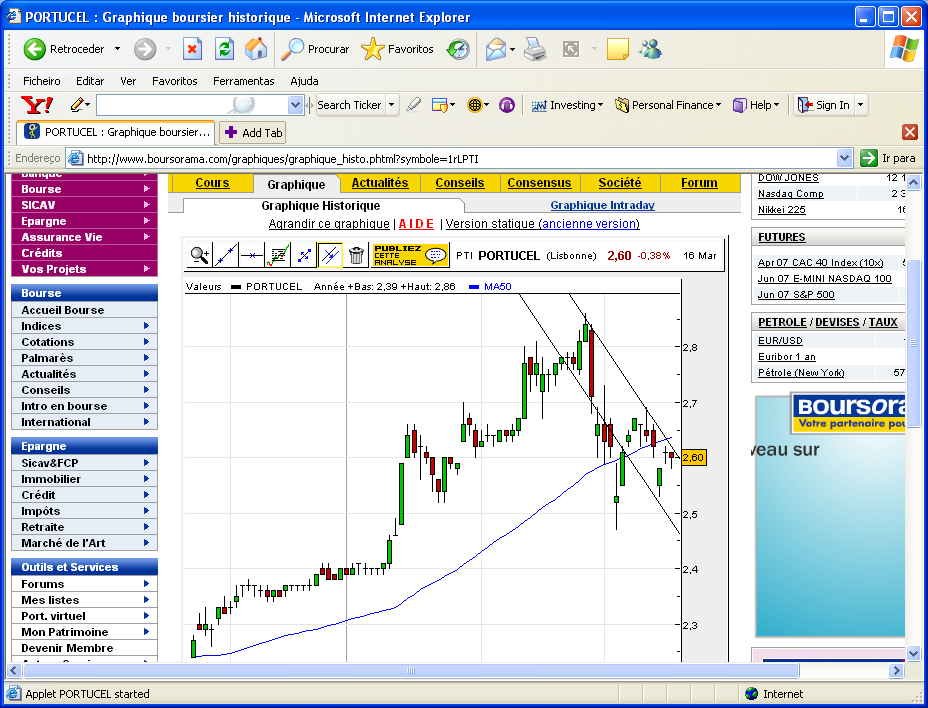
Task: Click the Print icon in the toolbar
Action: [535, 49]
